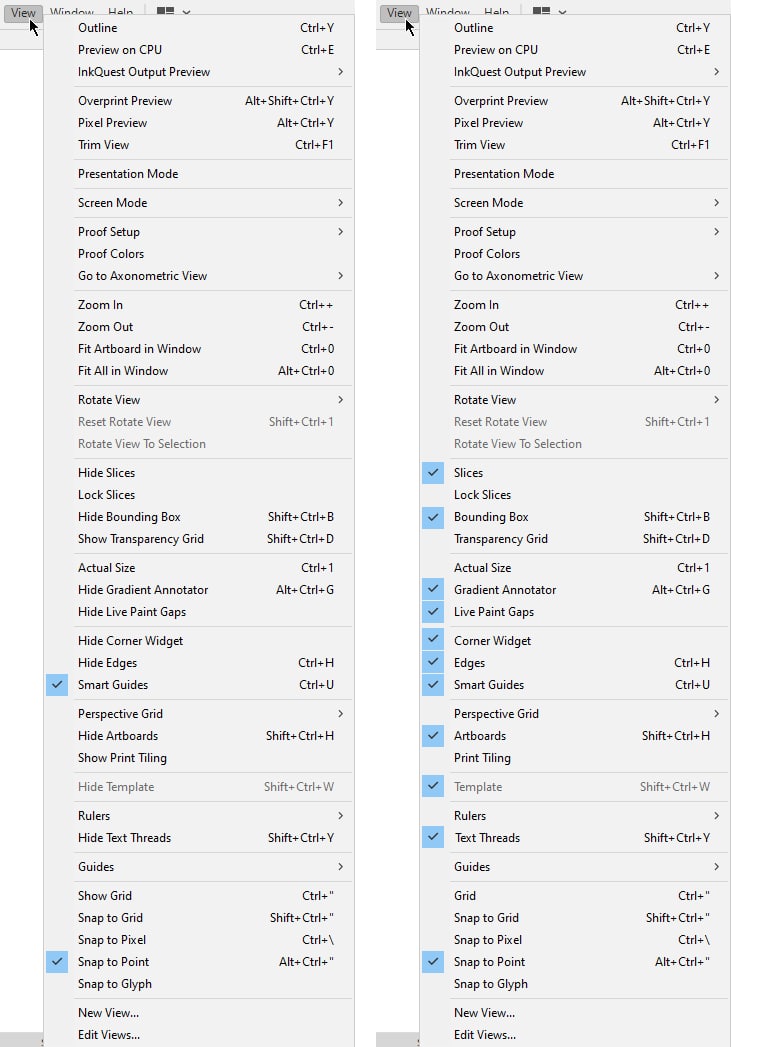This screenshot has height=1047, width=766.
Task: Uncheck Corner Widget in the right menu
Action: [x=433, y=641]
